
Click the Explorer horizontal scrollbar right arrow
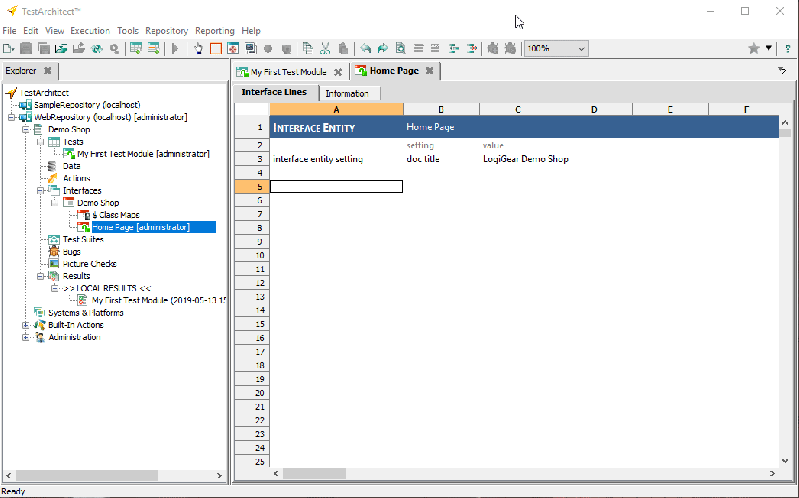click(220, 475)
